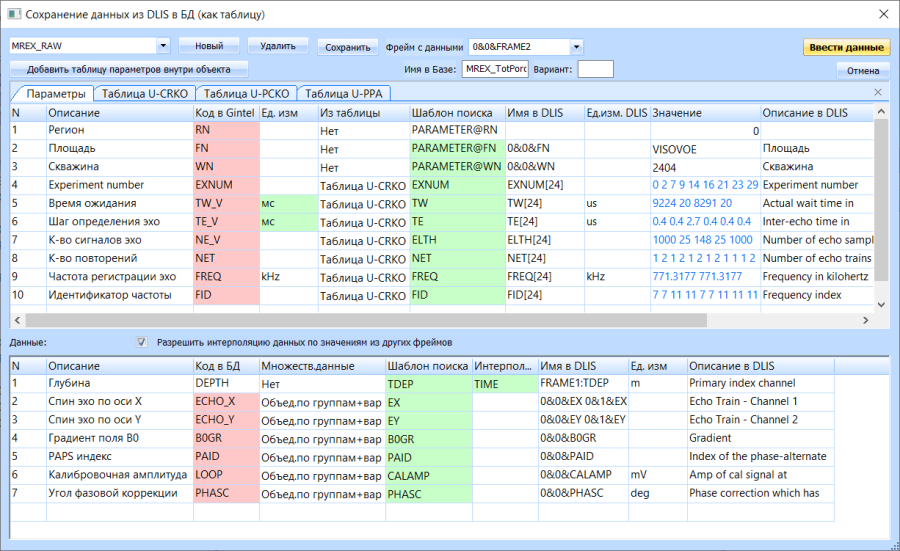Viewport: 900px width, 551px height.
Task: Expand the frame 0&0&FRAME2 dropdown arrow
Action: pyautogui.click(x=576, y=46)
